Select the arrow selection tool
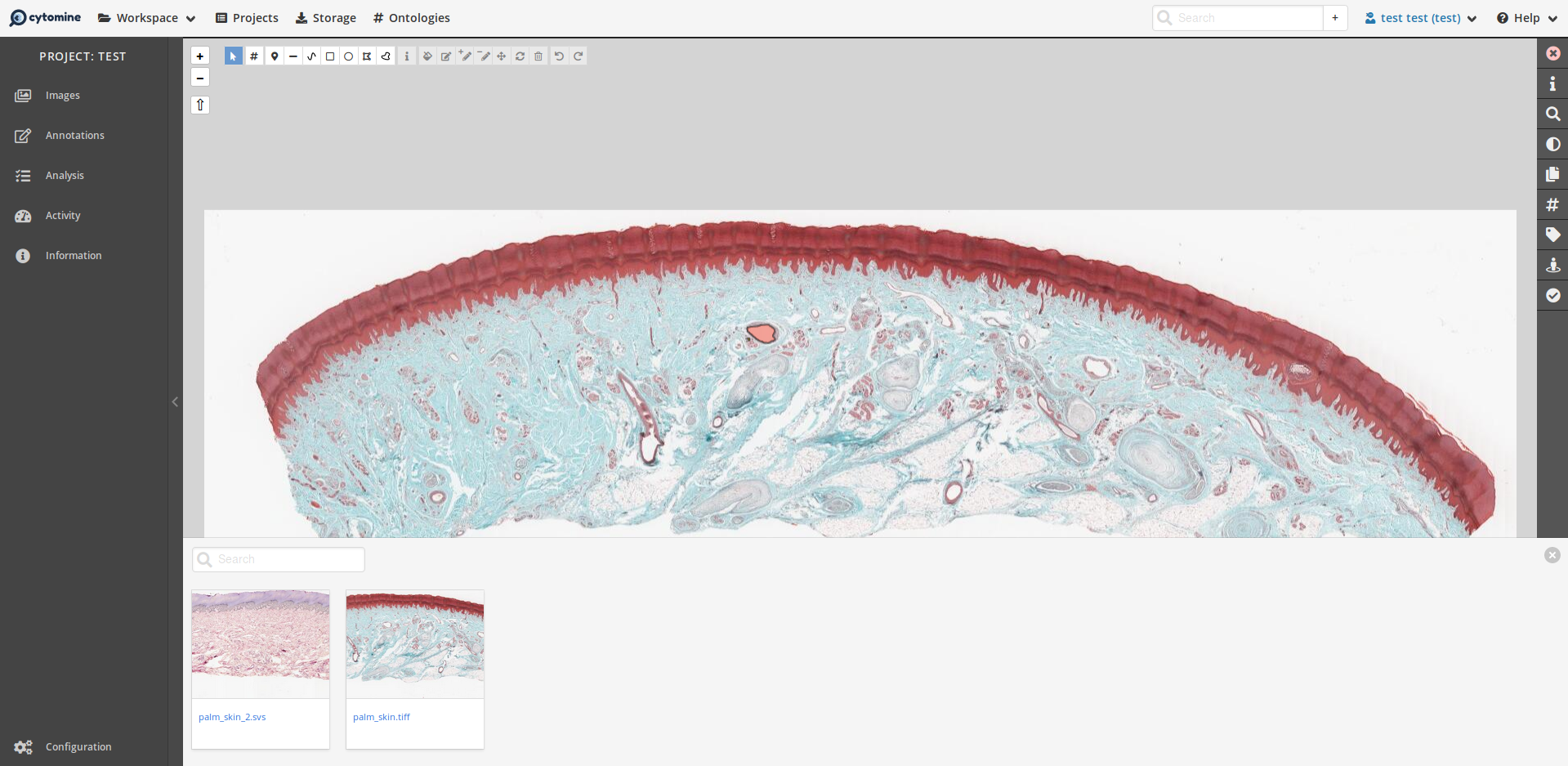The width and height of the screenshot is (1568, 766). [x=233, y=56]
